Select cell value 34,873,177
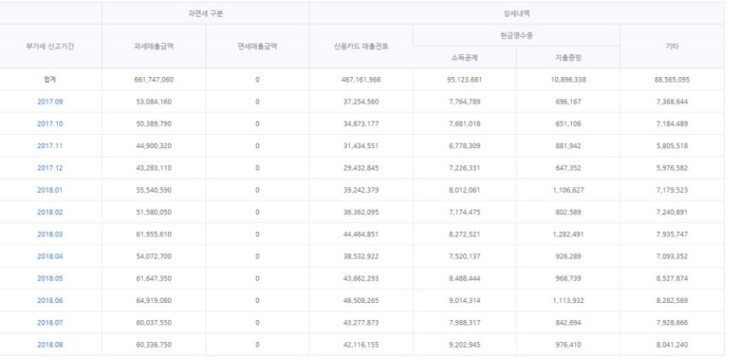This screenshot has width=740, height=360. click(x=361, y=124)
